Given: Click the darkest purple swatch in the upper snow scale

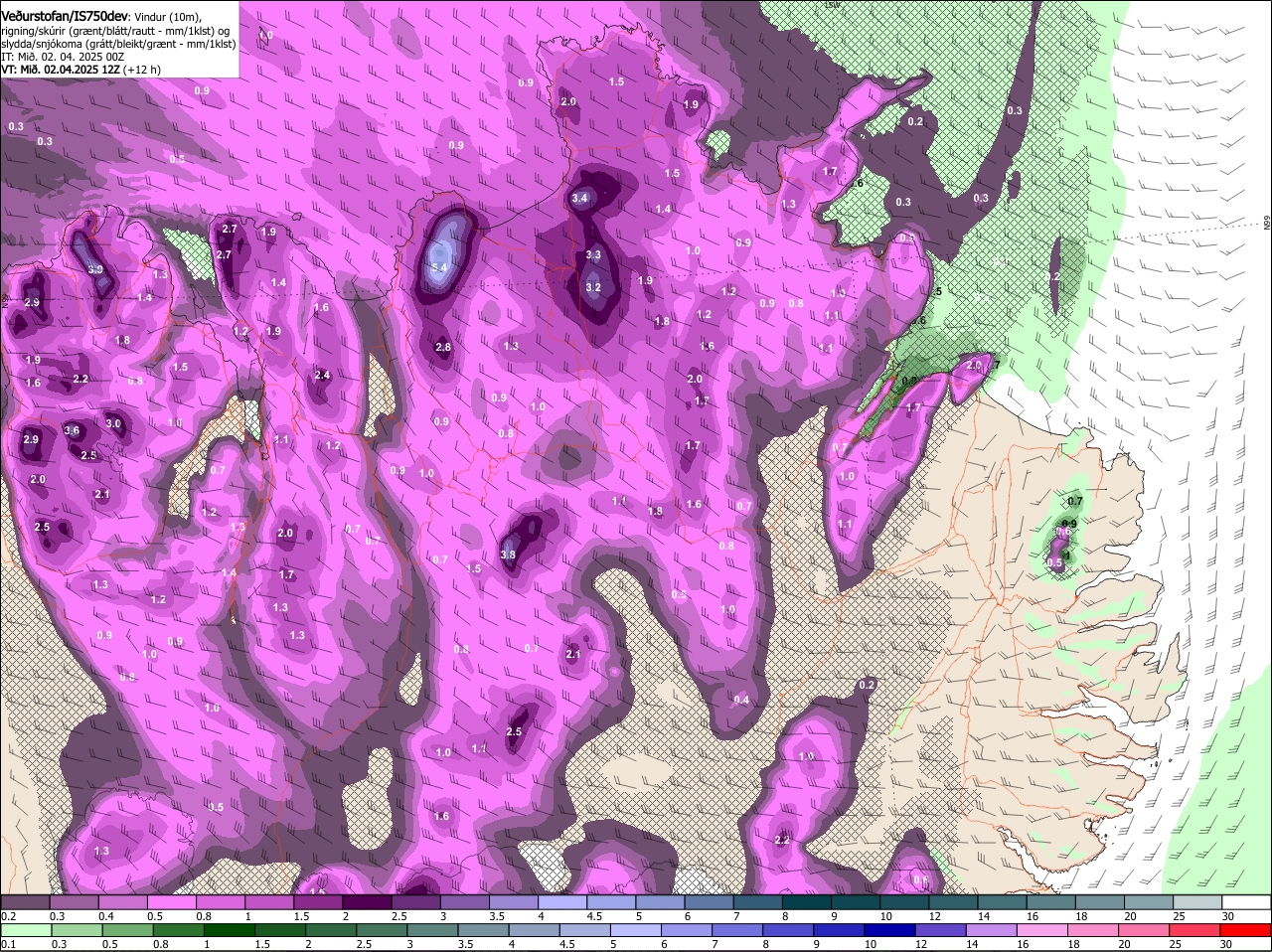Looking at the screenshot, I should tap(369, 901).
